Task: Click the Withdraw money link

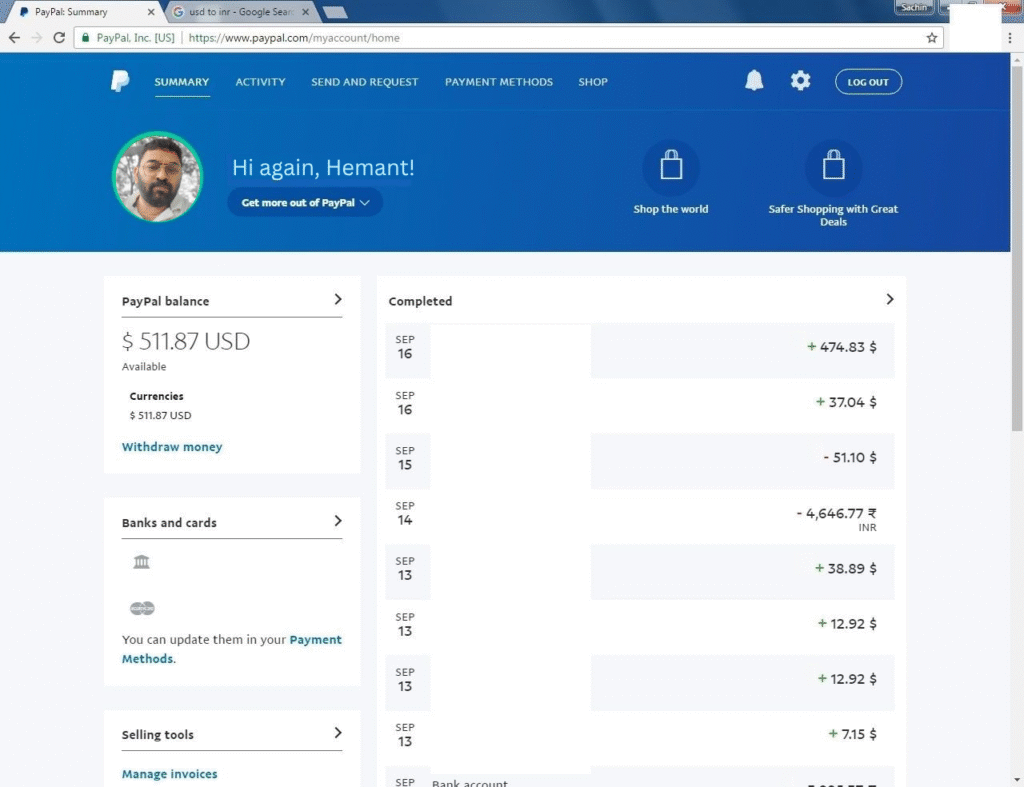Action: coord(172,447)
